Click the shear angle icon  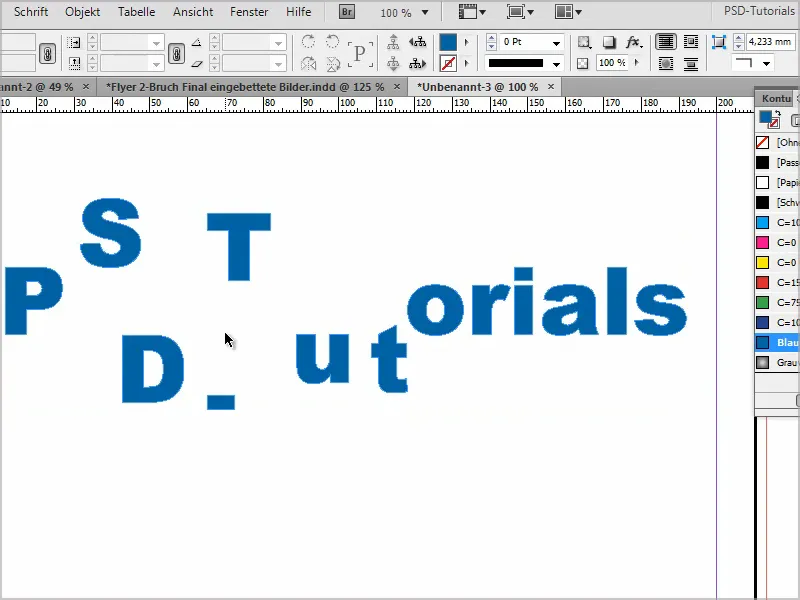196,64
